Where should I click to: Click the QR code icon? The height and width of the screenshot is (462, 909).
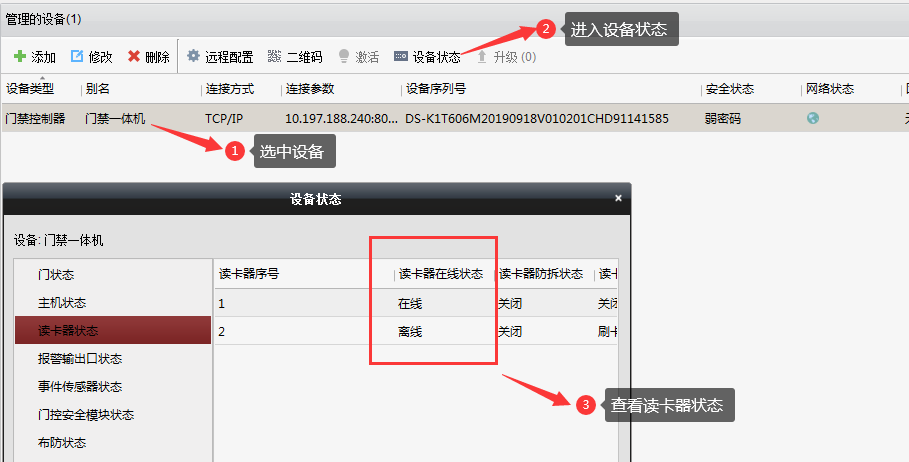point(274,56)
